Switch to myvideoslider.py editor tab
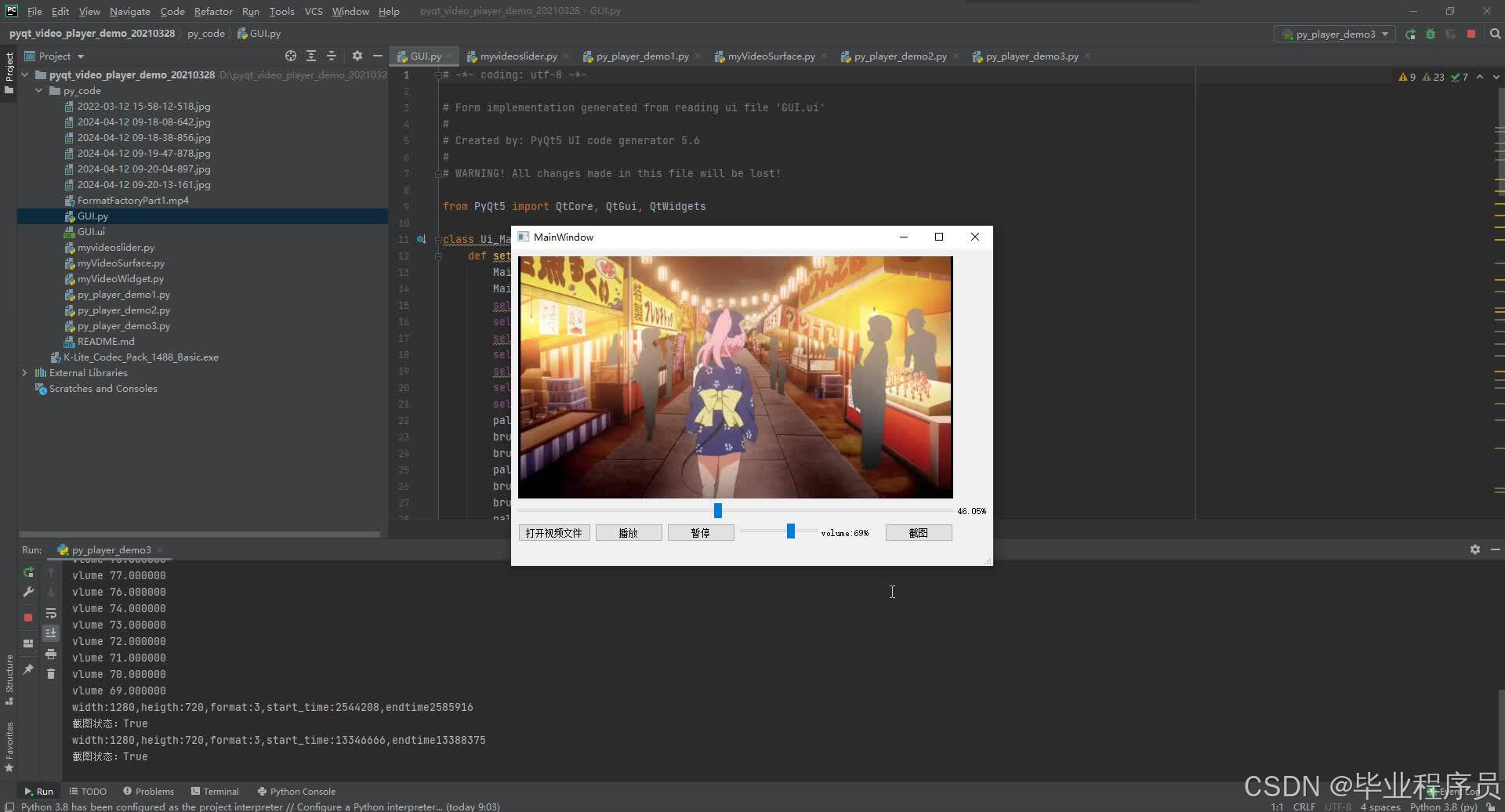 517,56
